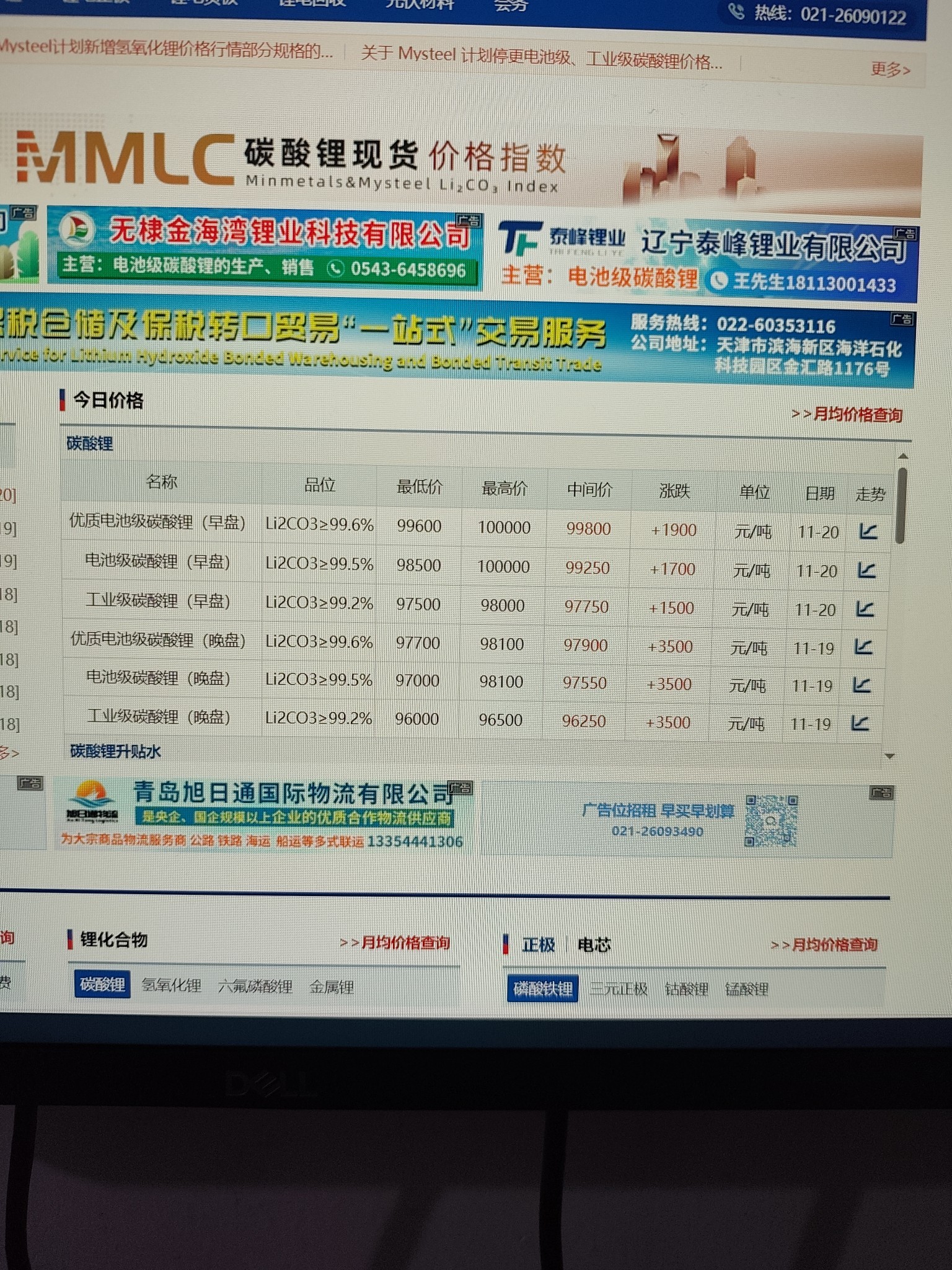
Task: Click 优质电池级碳酸锂（晚盘） row name
Action: (x=157, y=639)
